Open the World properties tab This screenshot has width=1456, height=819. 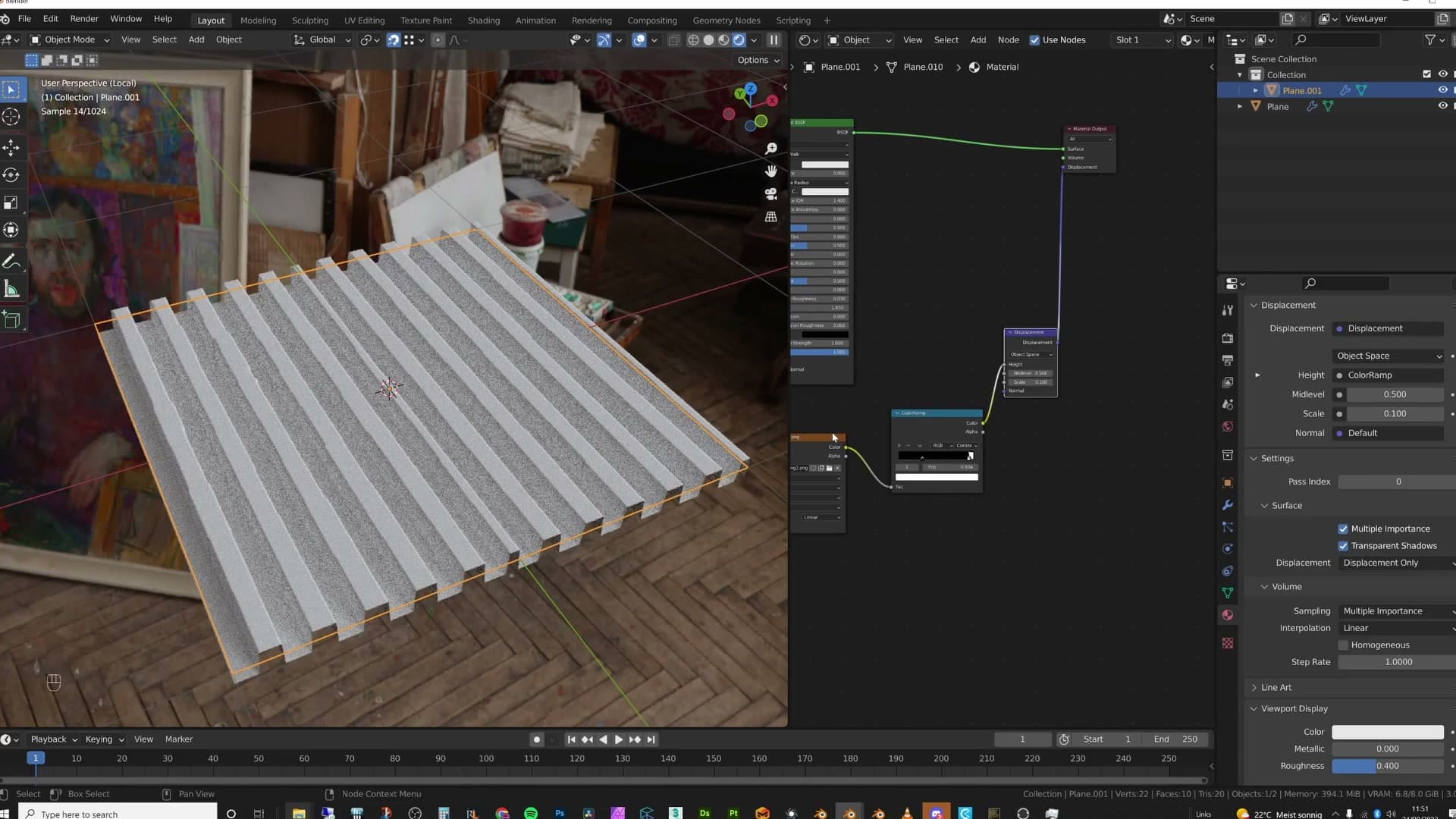pyautogui.click(x=1228, y=426)
